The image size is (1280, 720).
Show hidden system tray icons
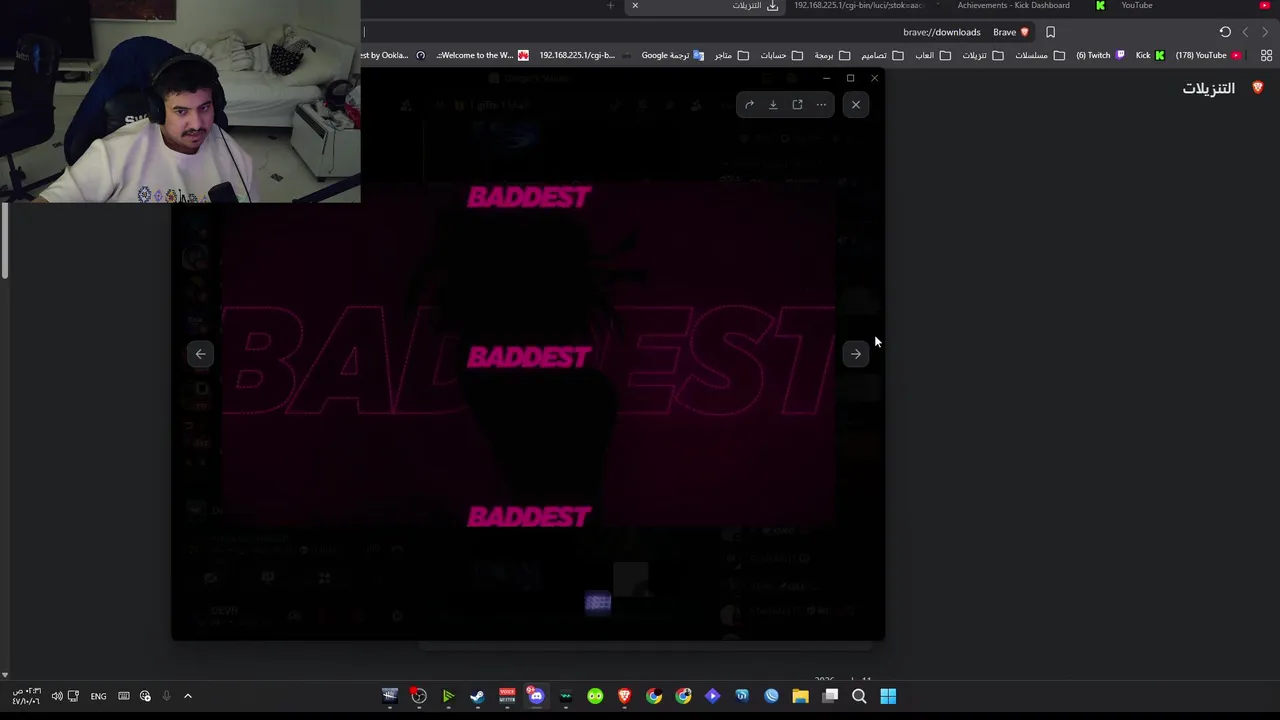point(187,696)
